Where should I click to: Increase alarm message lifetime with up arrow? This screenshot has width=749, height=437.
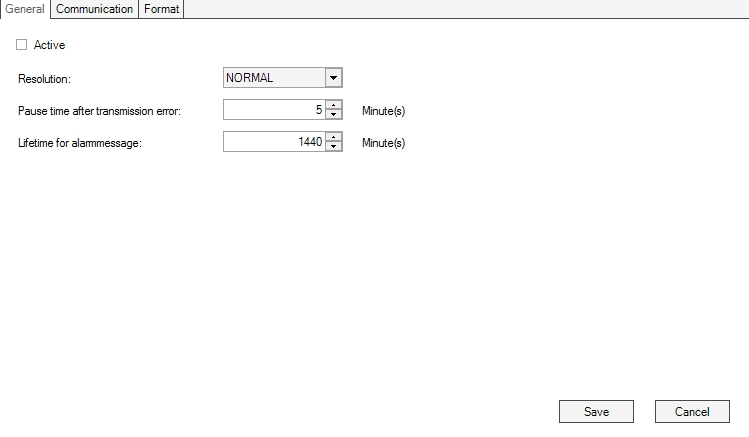[334, 138]
